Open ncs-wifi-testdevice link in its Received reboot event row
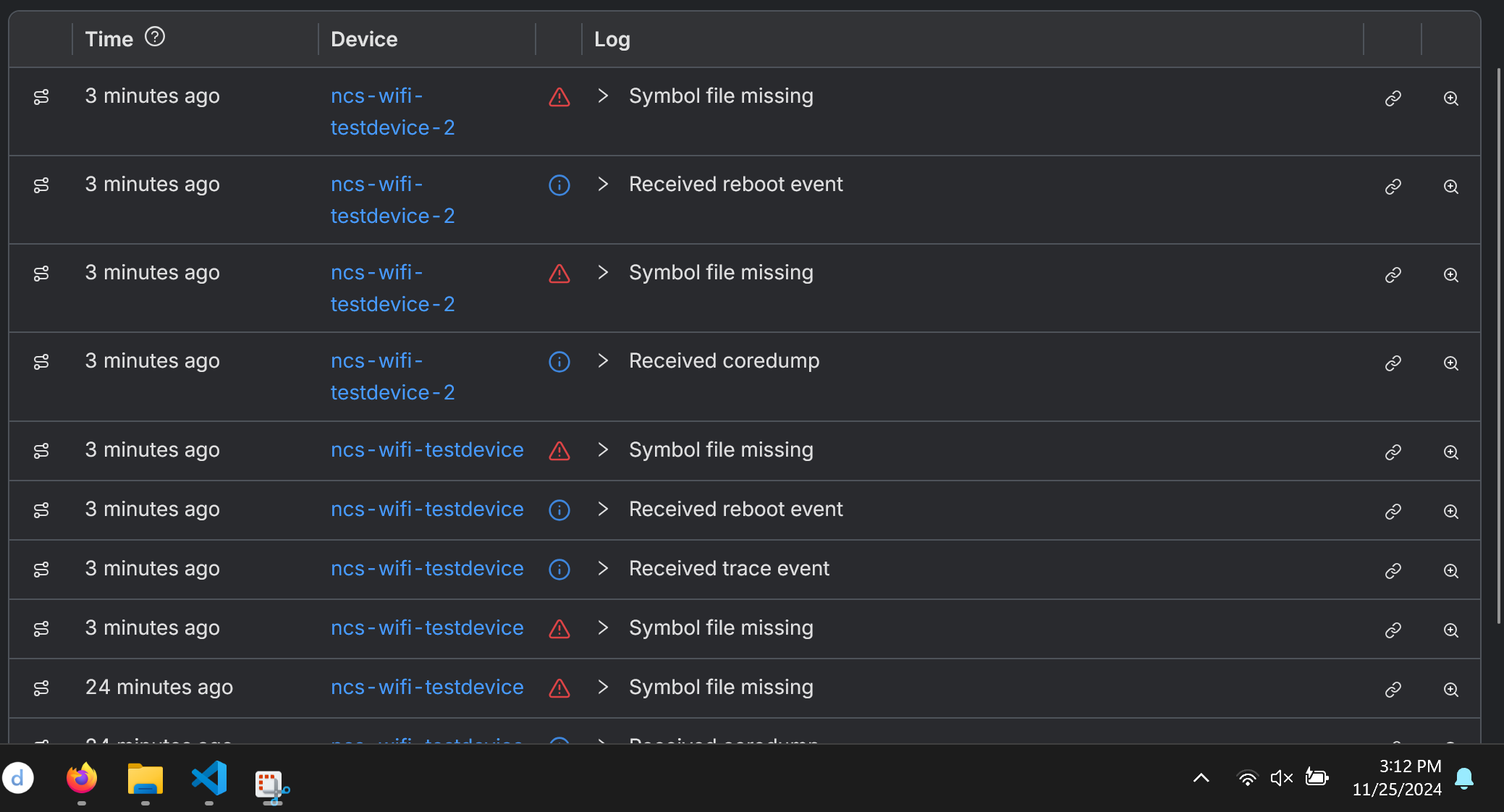The image size is (1504, 812). 427,509
